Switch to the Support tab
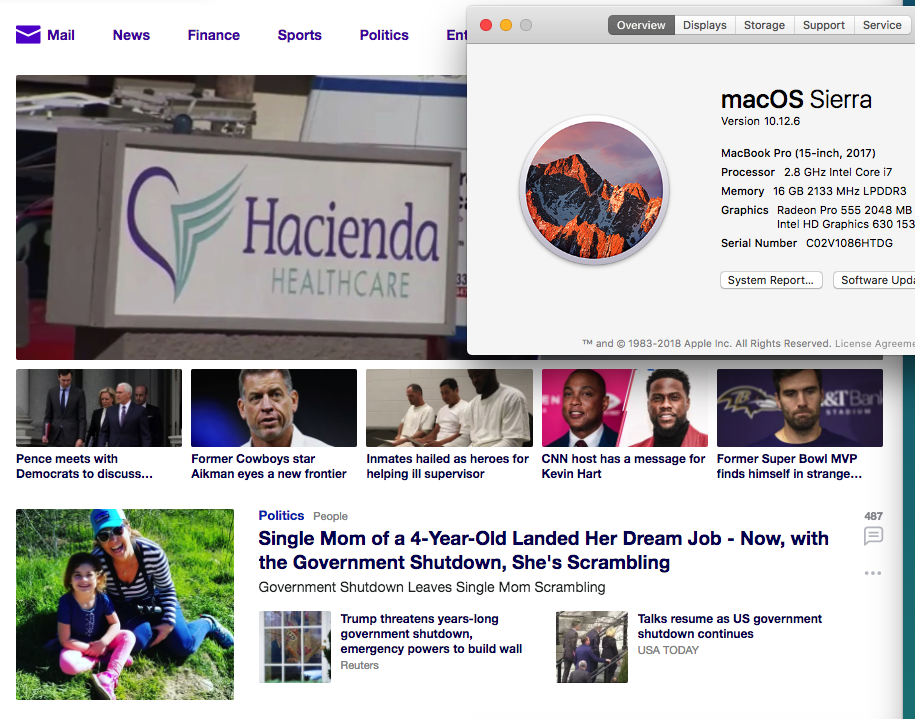 pos(824,25)
